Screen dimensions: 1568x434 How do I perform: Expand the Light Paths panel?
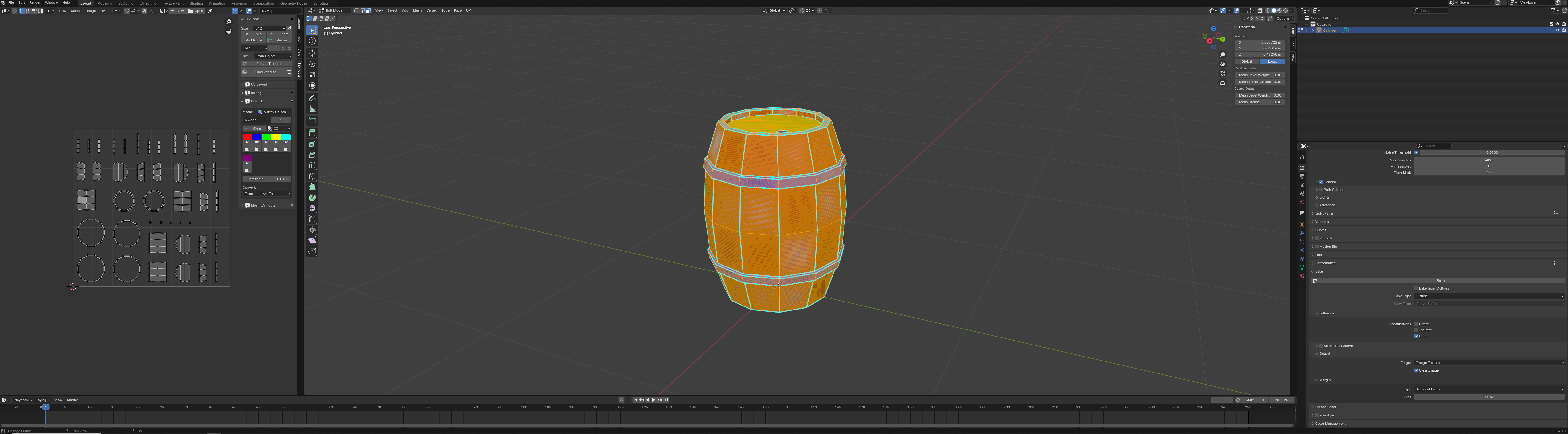1324,213
